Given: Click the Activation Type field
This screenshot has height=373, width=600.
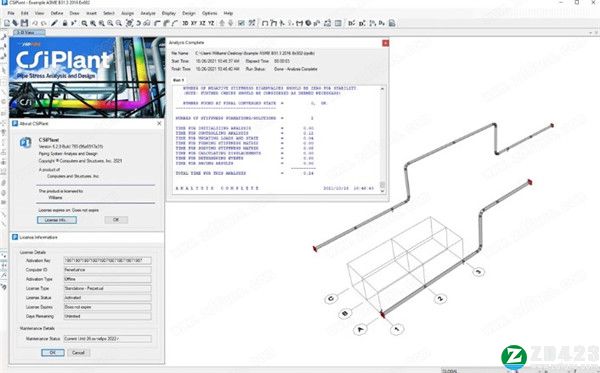Looking at the screenshot, I should (107, 279).
